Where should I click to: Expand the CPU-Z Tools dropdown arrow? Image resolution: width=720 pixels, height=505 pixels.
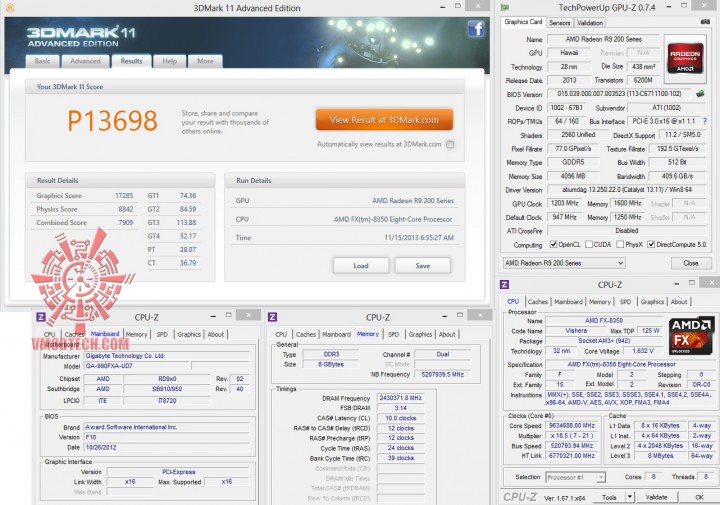[x=630, y=497]
